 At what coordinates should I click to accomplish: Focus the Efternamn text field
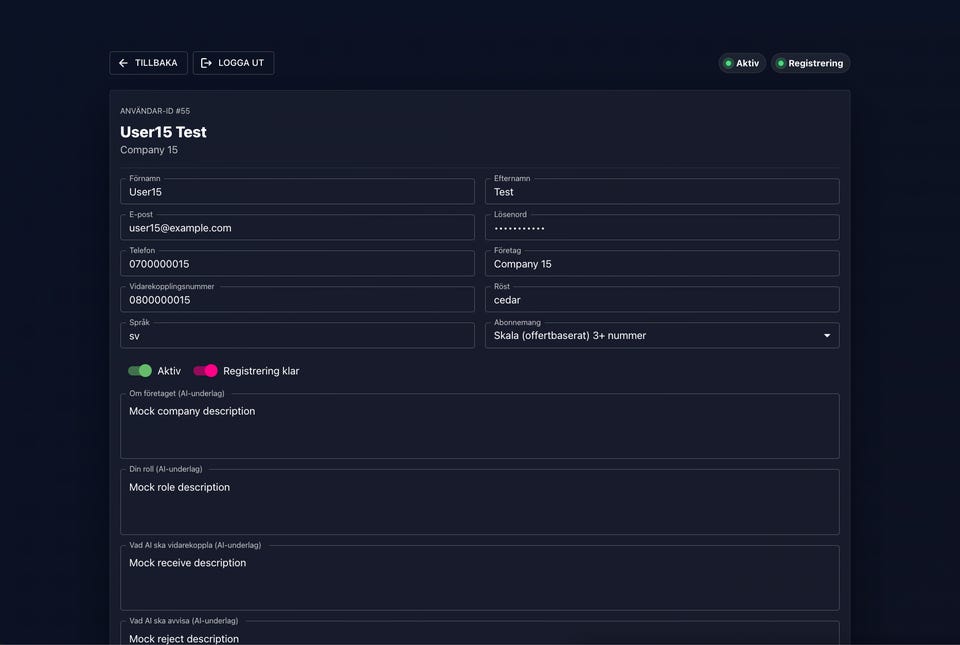(662, 192)
